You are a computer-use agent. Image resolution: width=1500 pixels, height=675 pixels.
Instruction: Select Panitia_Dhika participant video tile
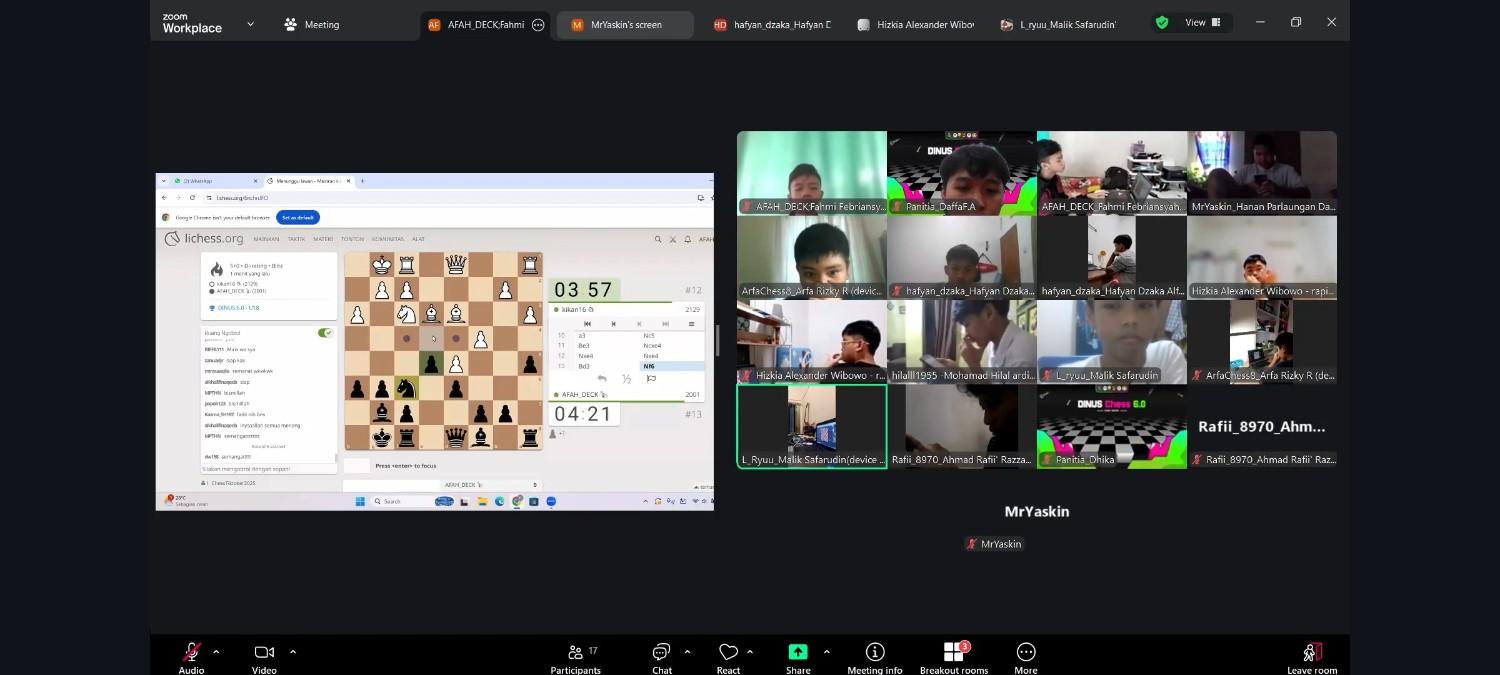[x=1111, y=427]
